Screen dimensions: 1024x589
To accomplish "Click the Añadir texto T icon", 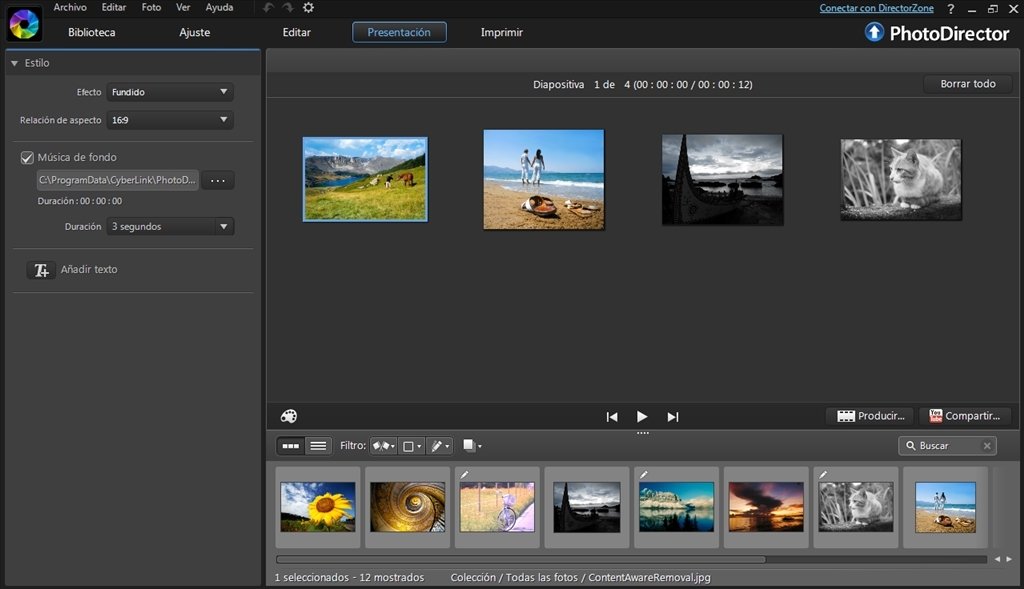I will click(x=40, y=270).
